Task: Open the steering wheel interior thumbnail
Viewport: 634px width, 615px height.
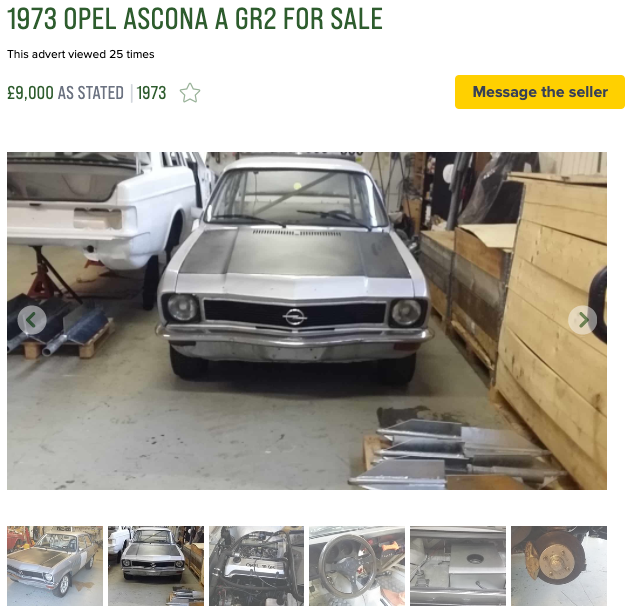Action: [x=357, y=566]
